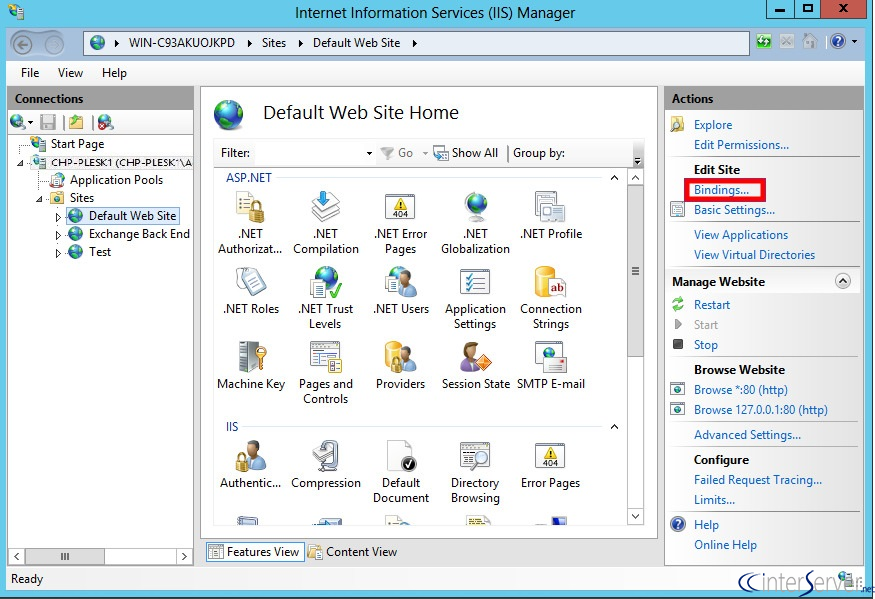Expand the Default Web Site tree node
875x599 pixels.
click(x=59, y=217)
